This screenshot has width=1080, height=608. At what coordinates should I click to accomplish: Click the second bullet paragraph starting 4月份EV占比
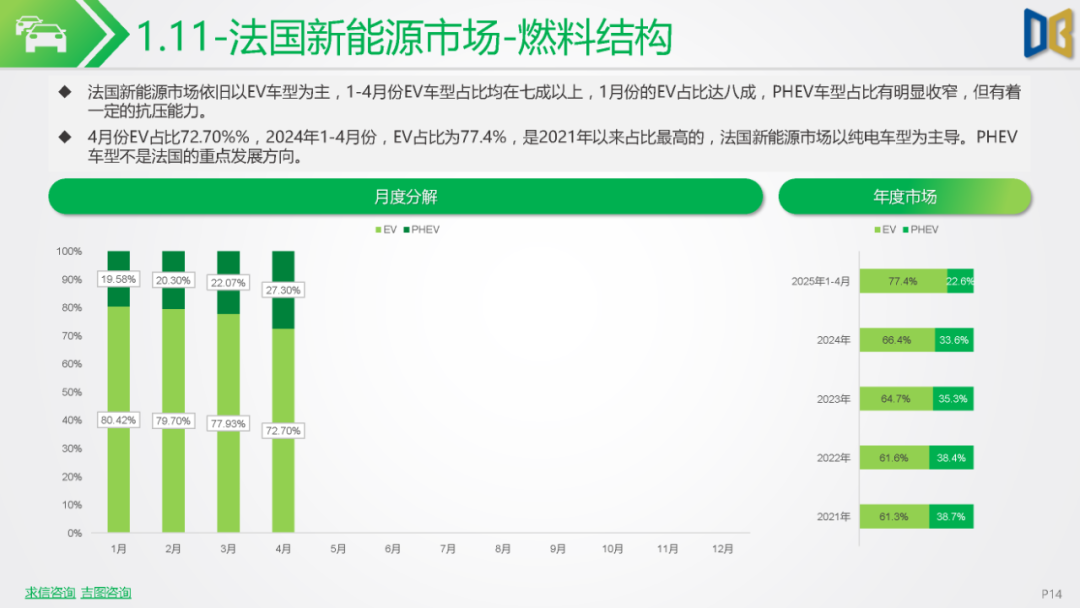(x=552, y=147)
